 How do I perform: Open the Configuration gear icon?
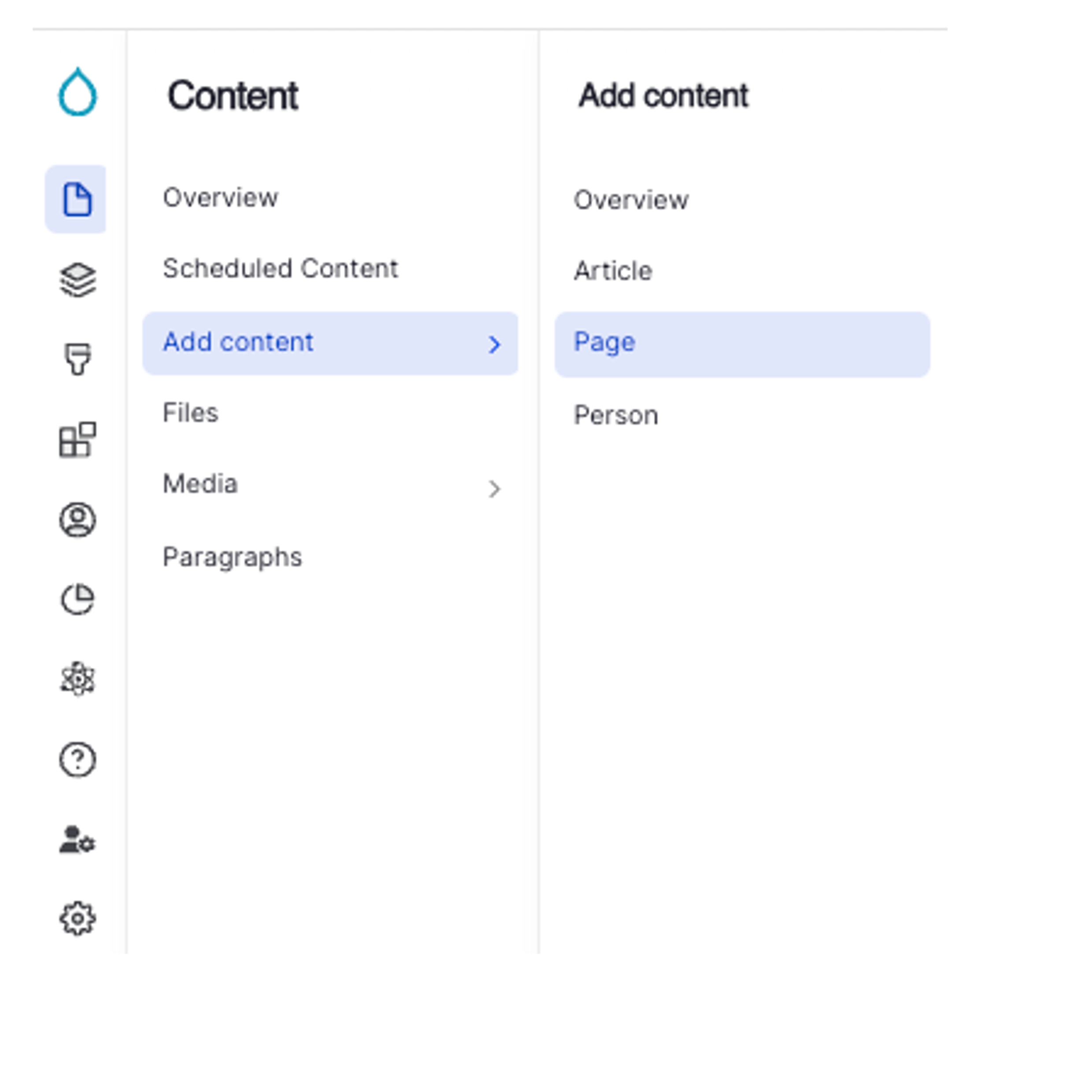[78, 918]
